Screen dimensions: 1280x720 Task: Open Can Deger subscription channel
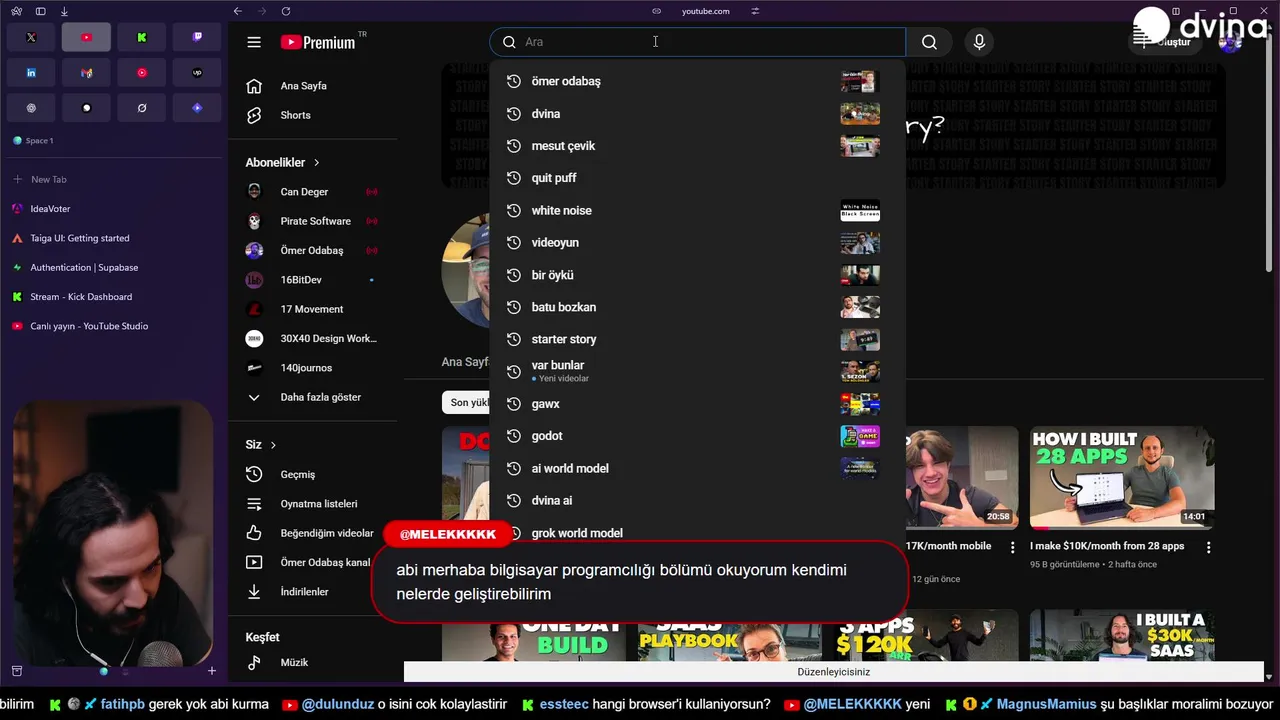click(x=313, y=192)
